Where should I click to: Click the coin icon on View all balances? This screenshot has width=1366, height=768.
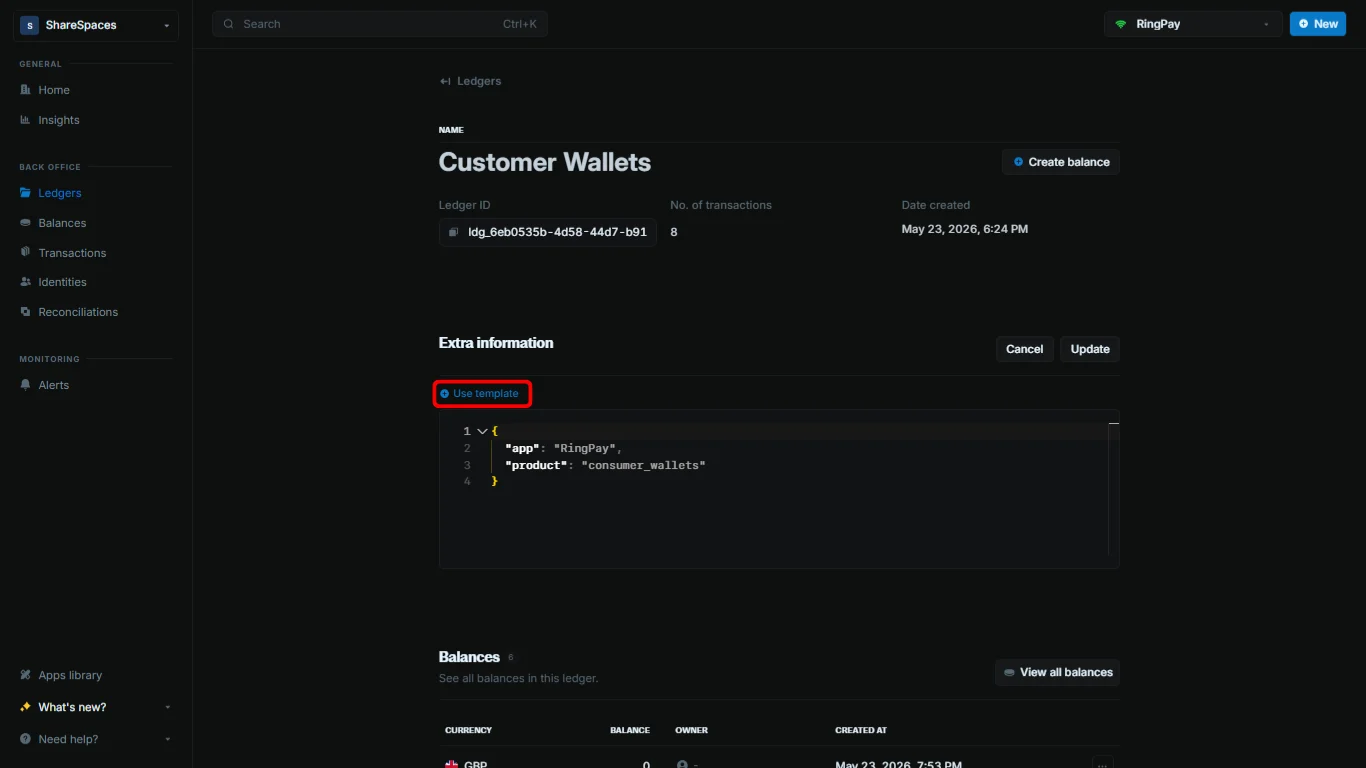[1010, 672]
